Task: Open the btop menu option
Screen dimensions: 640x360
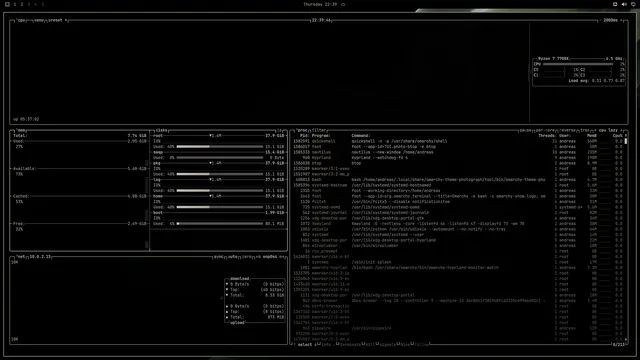Action: pyautogui.click(x=38, y=20)
